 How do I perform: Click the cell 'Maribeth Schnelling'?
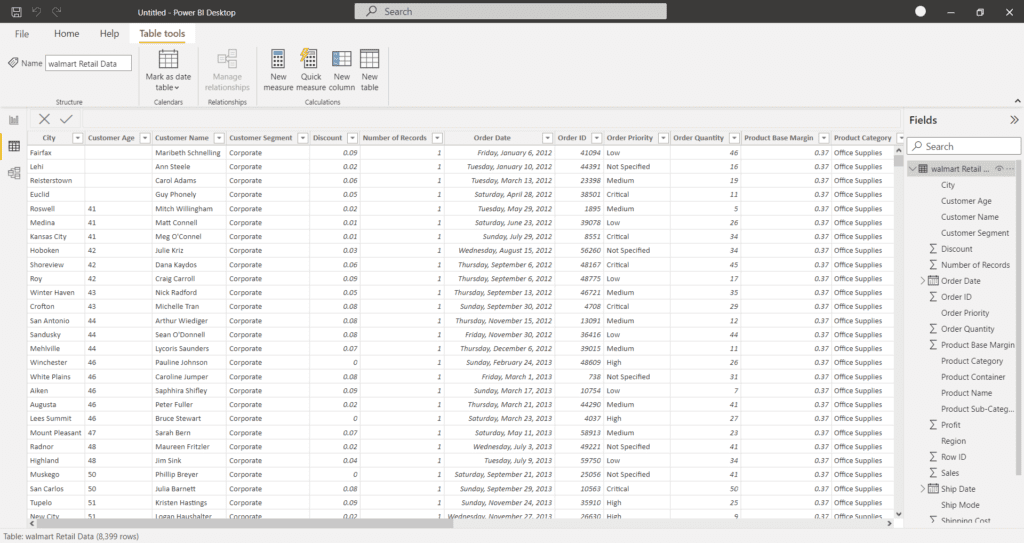(187, 152)
